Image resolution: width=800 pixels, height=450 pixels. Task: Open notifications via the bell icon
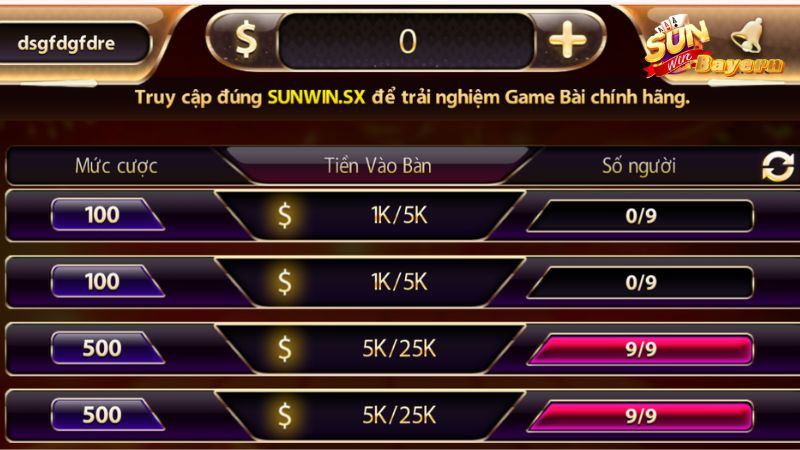[747, 35]
